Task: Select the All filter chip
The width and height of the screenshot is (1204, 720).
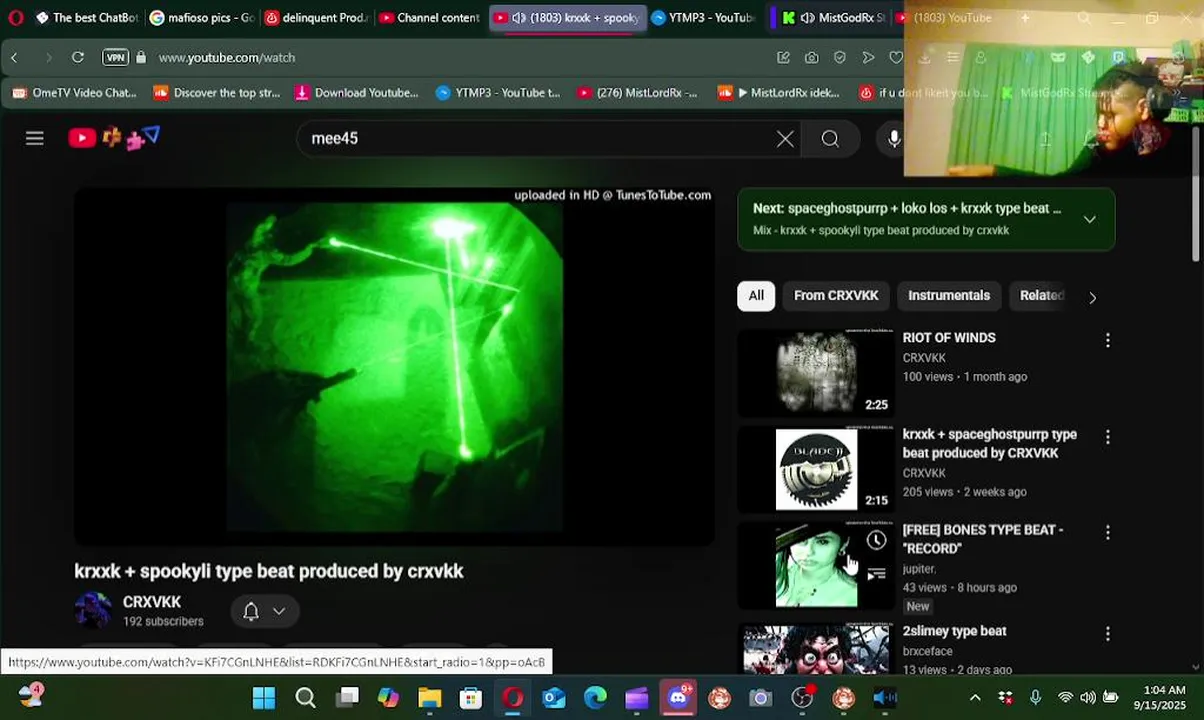Action: pyautogui.click(x=756, y=296)
